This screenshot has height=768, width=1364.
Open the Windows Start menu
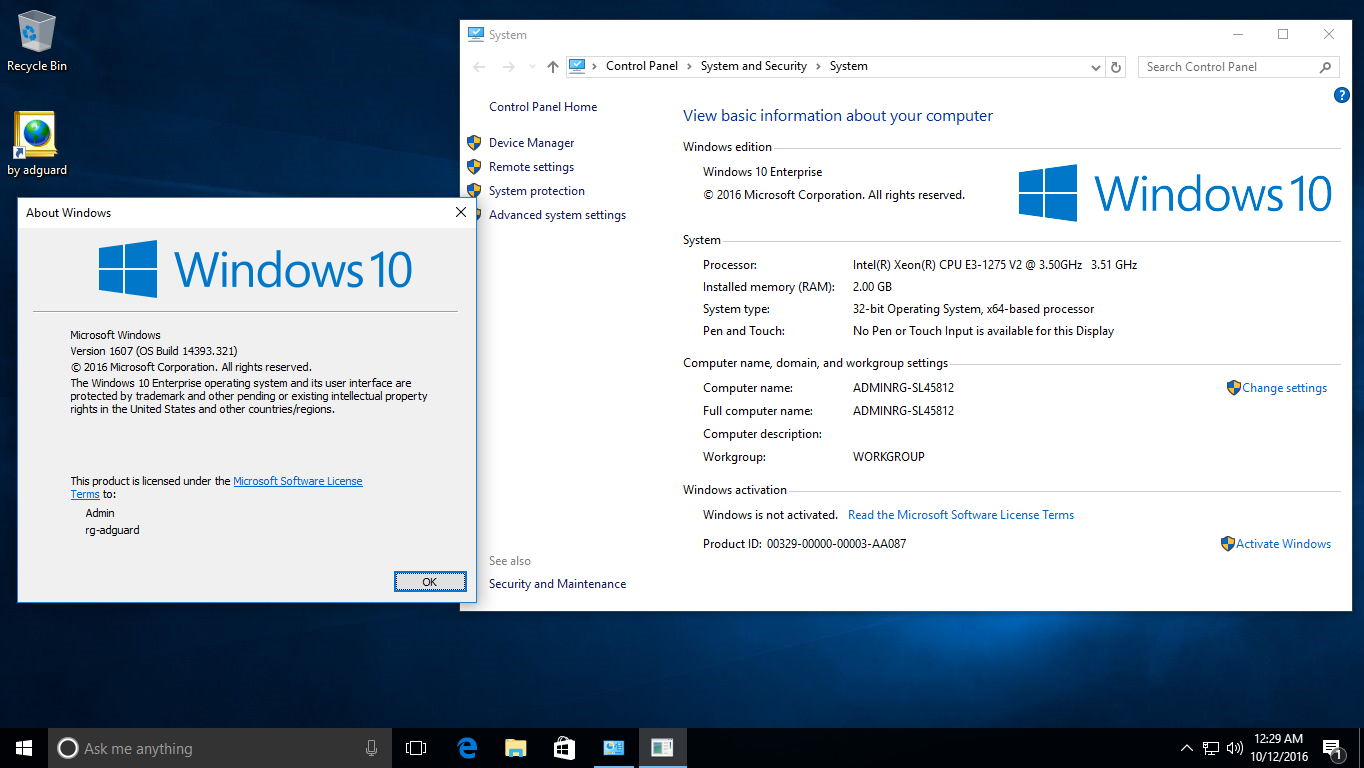click(24, 748)
